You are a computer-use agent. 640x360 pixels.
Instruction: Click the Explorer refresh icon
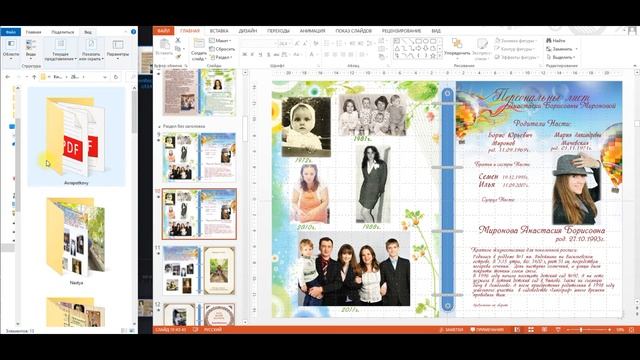pos(116,77)
